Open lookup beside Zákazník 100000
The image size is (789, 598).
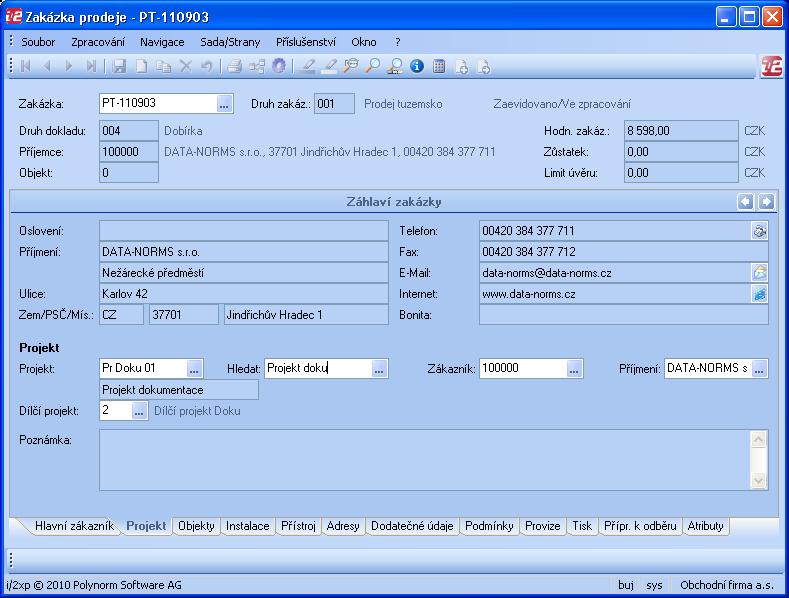(574, 369)
